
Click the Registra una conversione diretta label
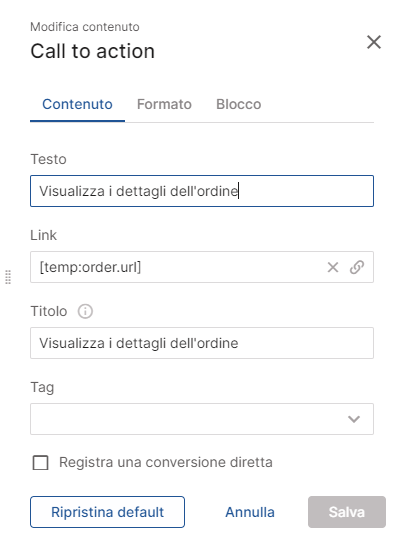pyautogui.click(x=166, y=462)
